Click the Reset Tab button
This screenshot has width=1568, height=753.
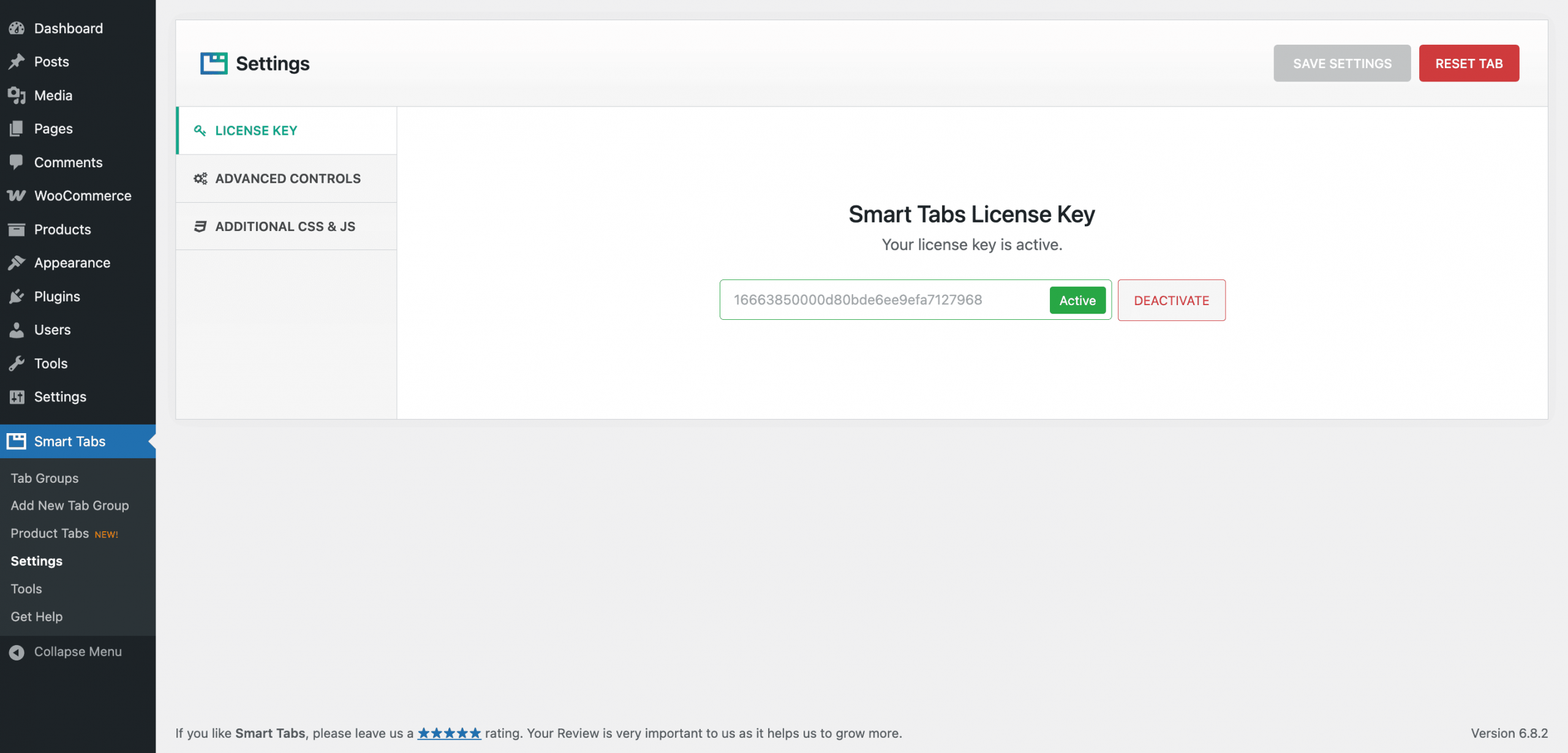(x=1469, y=63)
